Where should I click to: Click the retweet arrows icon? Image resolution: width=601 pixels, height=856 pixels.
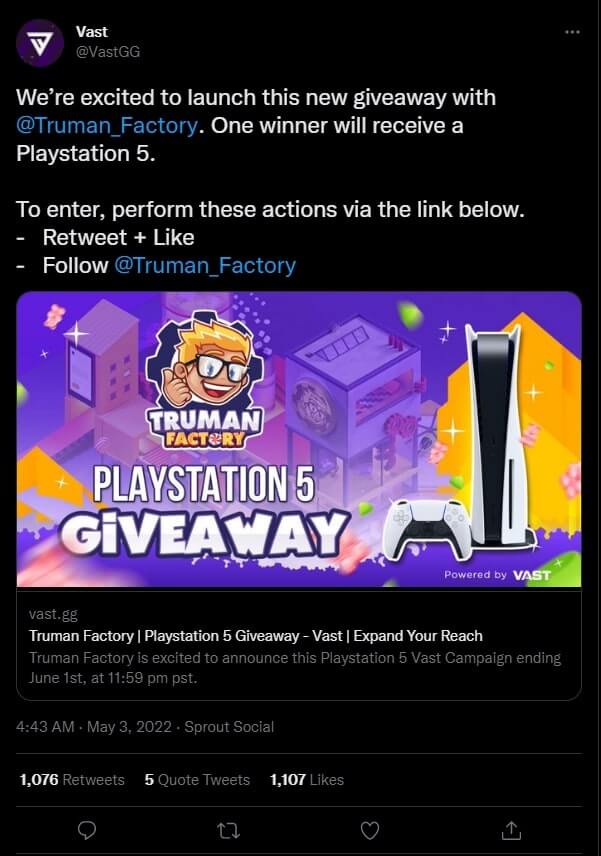(228, 831)
